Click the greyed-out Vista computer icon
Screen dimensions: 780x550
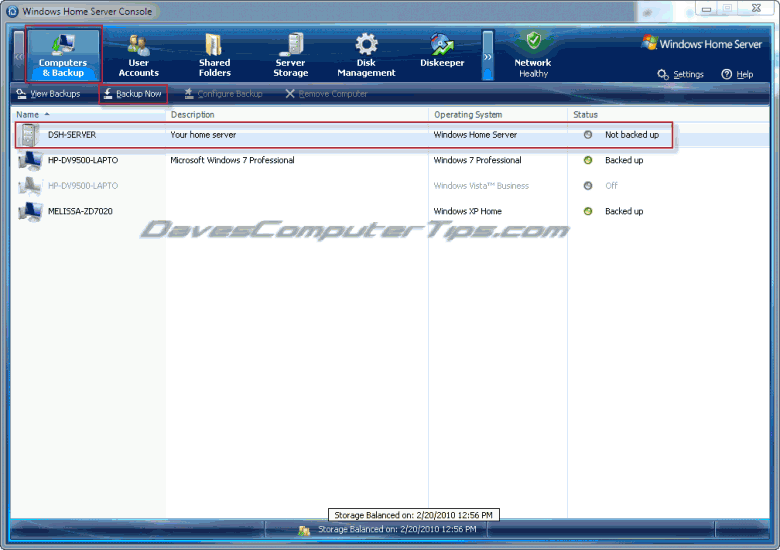pos(30,186)
